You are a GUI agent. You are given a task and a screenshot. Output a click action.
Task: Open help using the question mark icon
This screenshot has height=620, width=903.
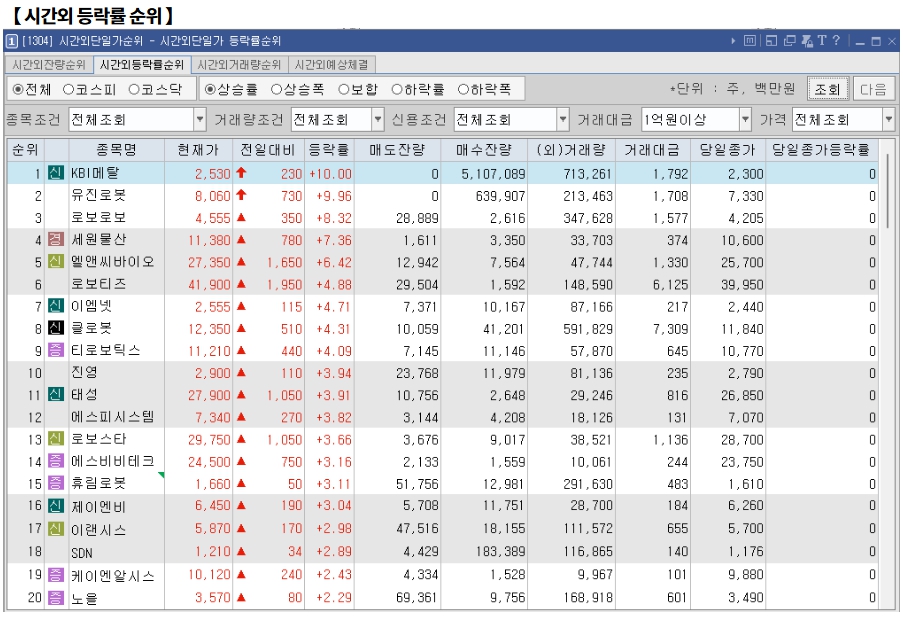pos(835,41)
